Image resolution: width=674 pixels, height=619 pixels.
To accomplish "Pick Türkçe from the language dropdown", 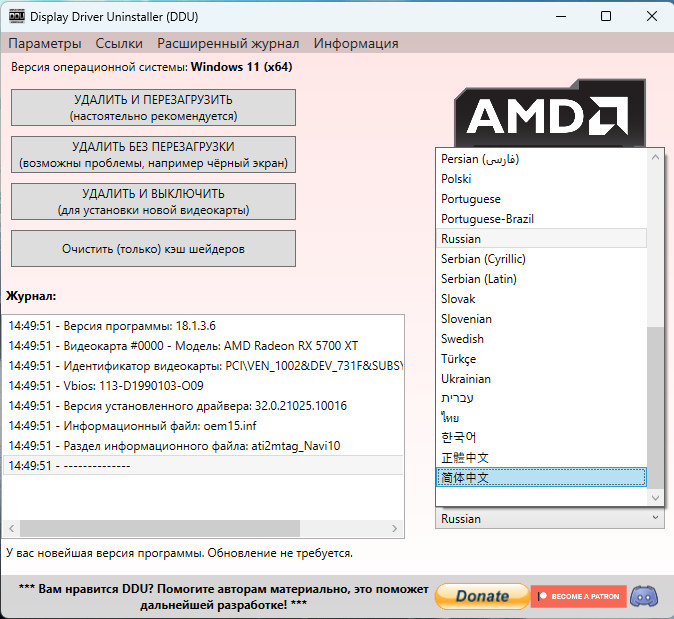I will [458, 359].
